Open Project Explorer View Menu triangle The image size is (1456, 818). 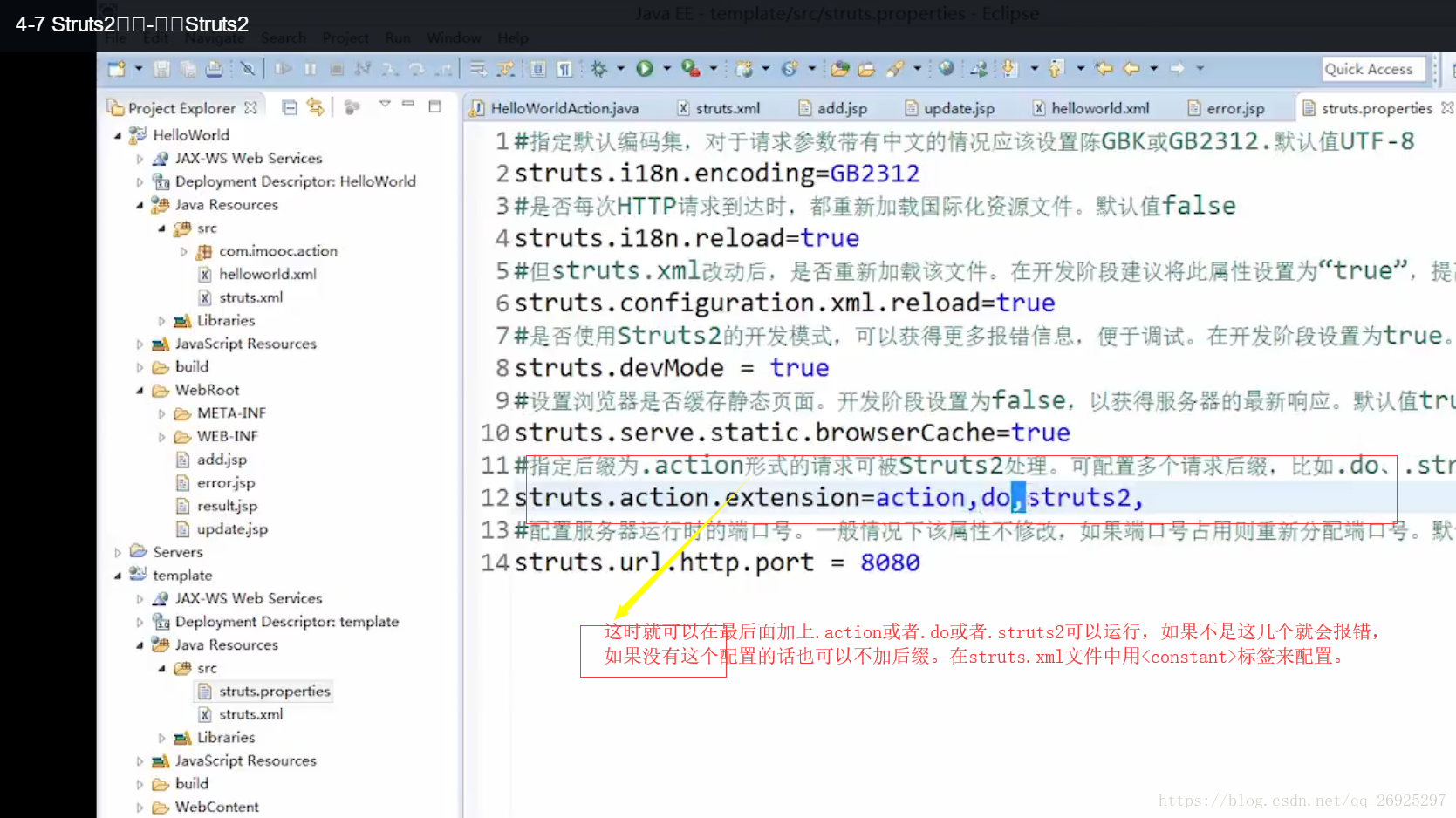click(x=385, y=105)
